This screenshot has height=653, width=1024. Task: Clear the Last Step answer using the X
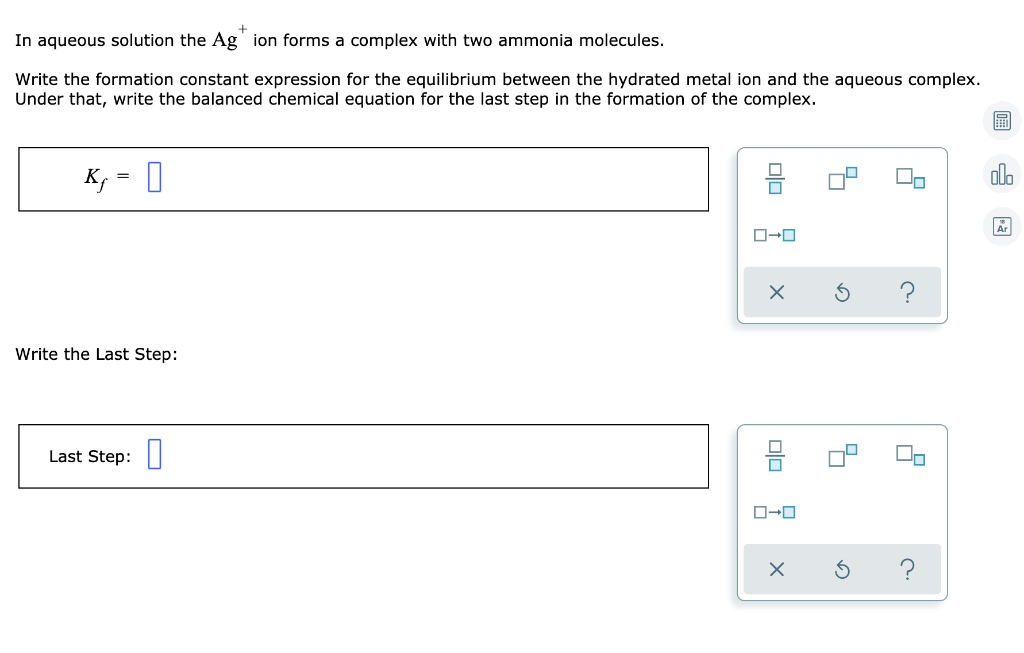click(x=776, y=569)
